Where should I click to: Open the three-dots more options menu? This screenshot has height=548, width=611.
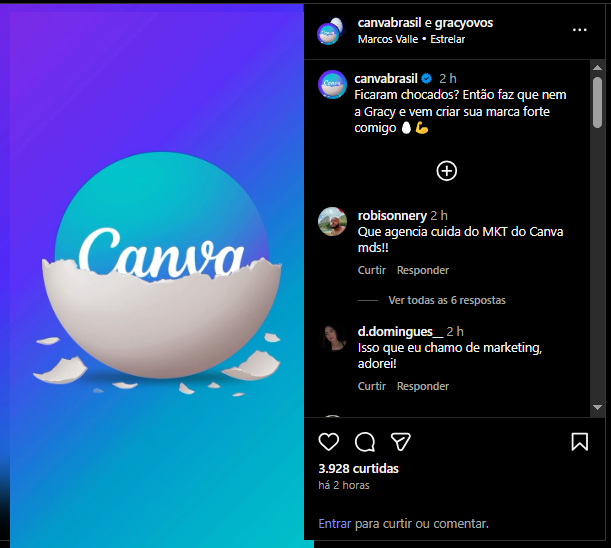click(579, 30)
